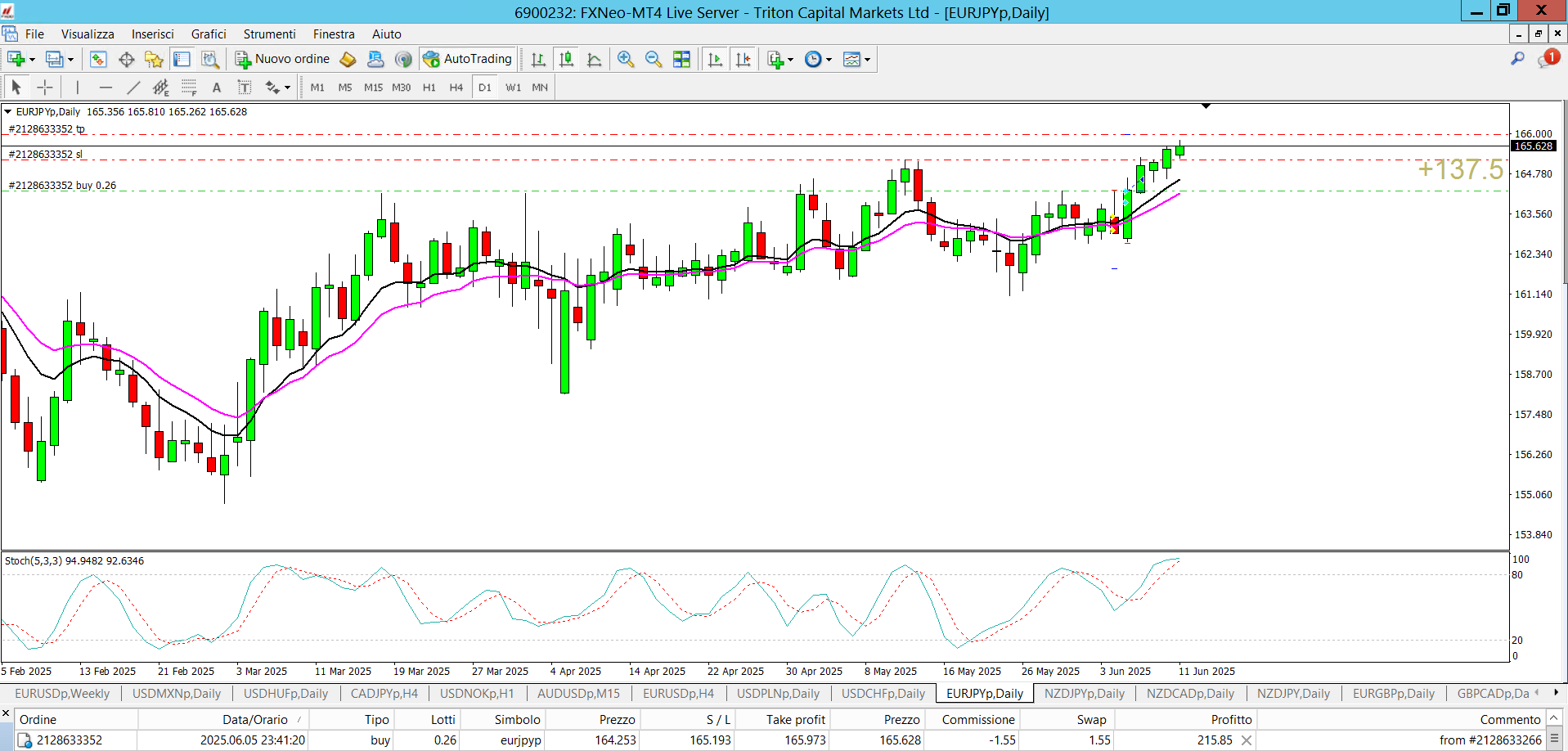Open the search magnifier at top right
The height and width of the screenshot is (751, 1568).
pyautogui.click(x=1517, y=59)
